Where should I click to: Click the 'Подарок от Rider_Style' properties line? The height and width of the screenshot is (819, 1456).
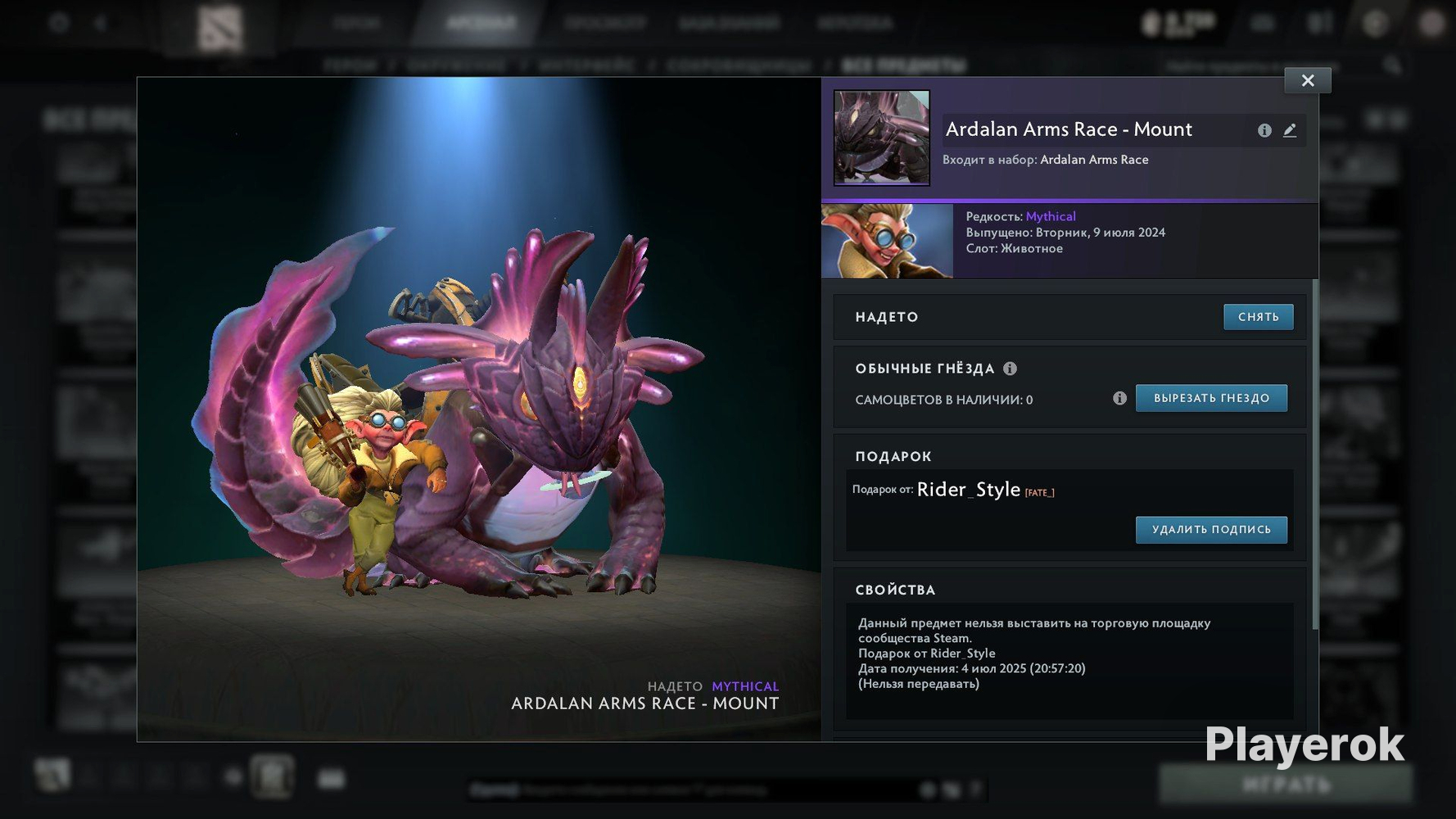926,654
